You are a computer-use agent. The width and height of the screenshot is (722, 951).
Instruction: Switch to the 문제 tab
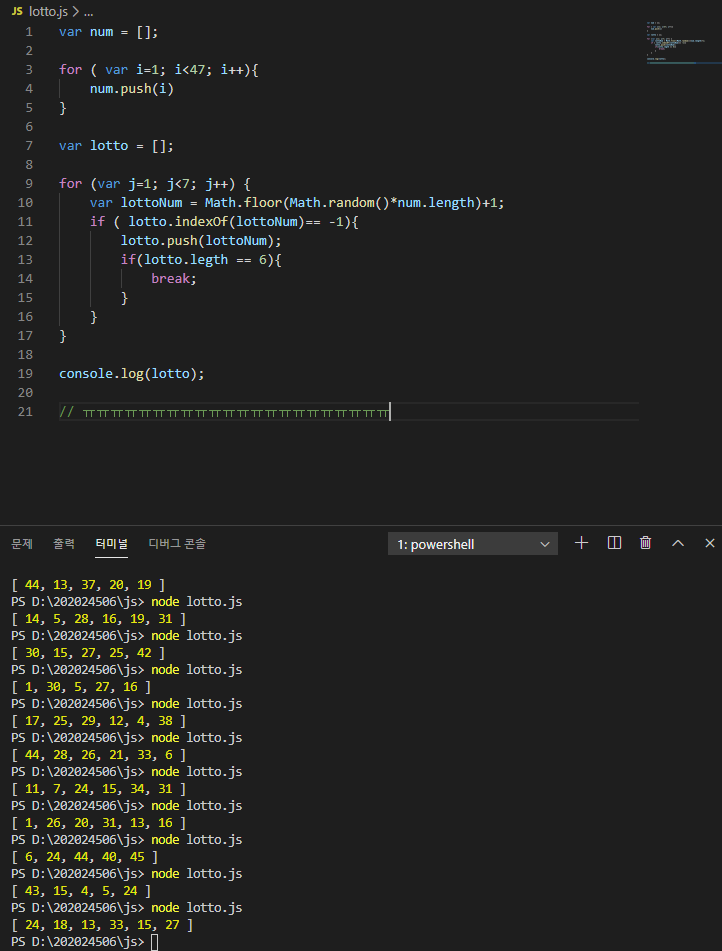tap(22, 543)
